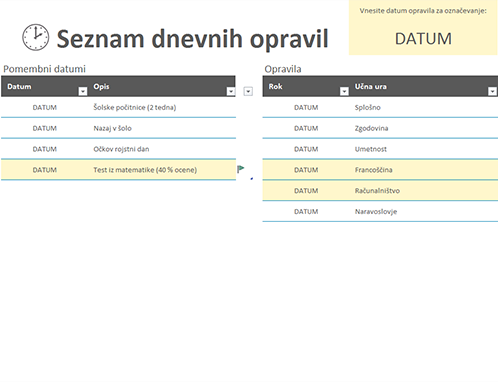Screen dimensions: 498x382
Task: Click DATUM cell in Šolske počitnice row
Action: click(x=45, y=107)
